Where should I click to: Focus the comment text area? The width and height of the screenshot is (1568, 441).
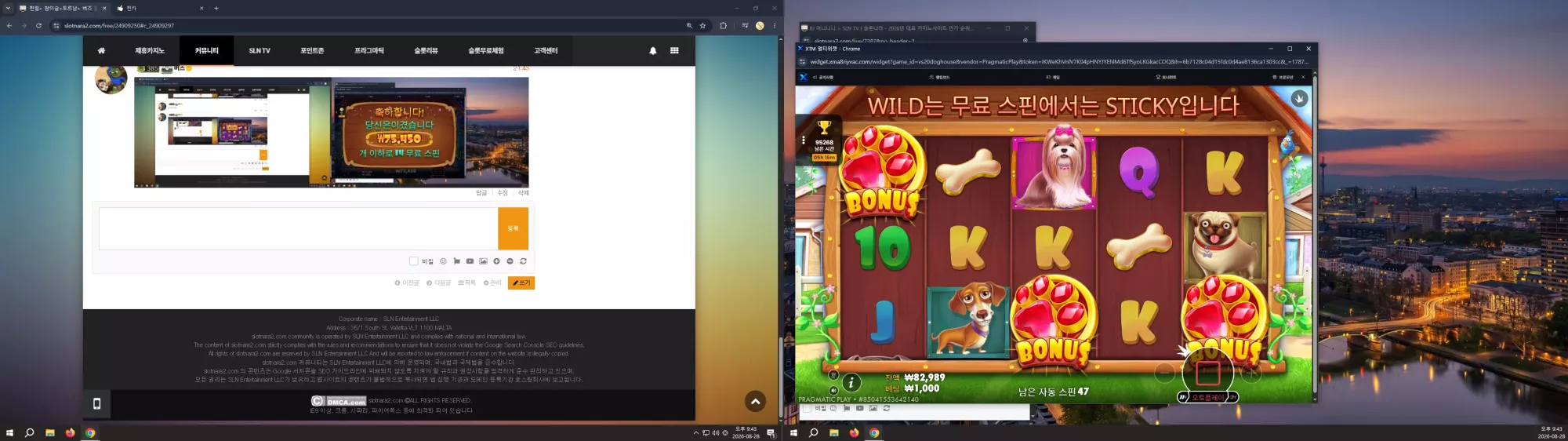tap(298, 228)
